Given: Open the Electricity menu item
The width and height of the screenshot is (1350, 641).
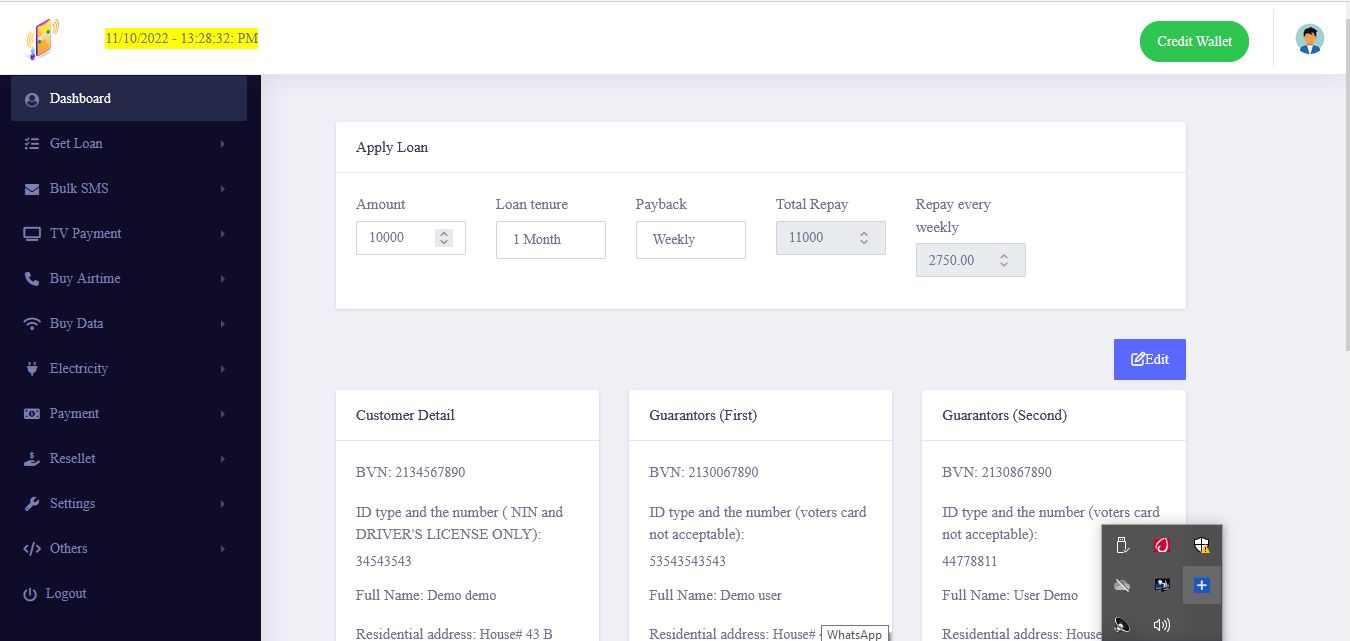Looking at the screenshot, I should 129,369.
